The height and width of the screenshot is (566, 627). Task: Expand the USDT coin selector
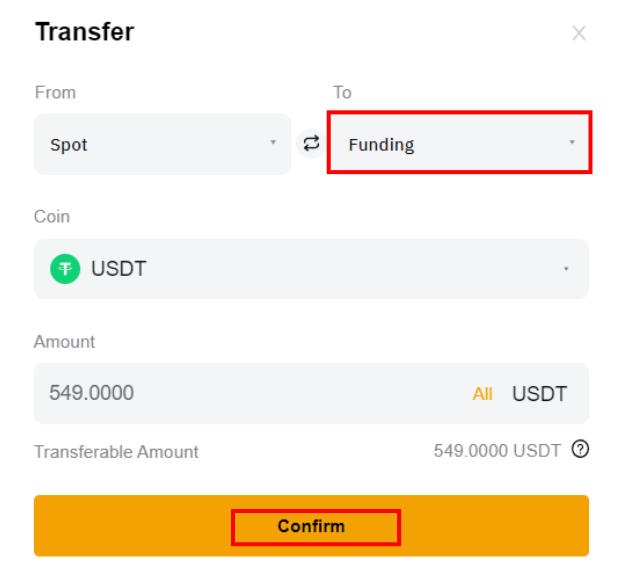pyautogui.click(x=311, y=269)
